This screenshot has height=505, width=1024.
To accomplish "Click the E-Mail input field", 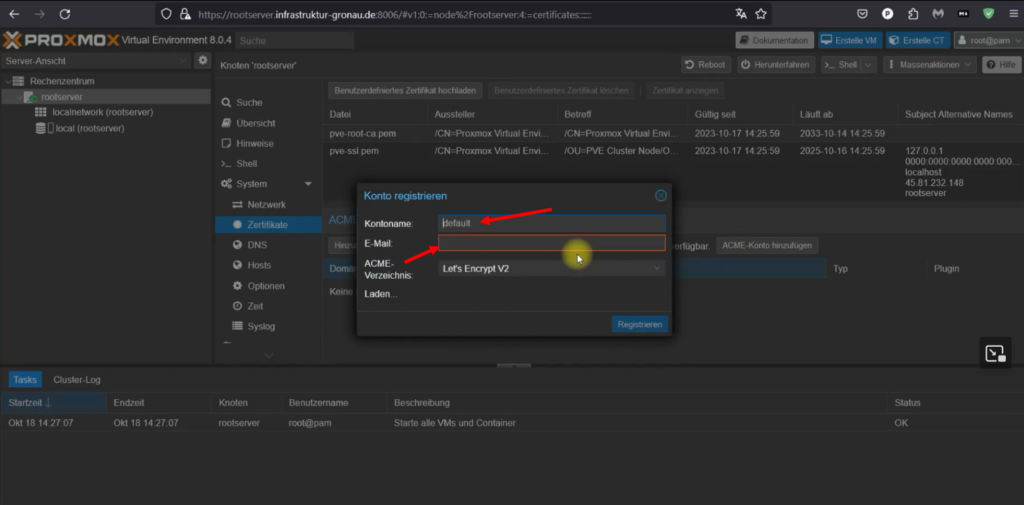I will tap(551, 243).
